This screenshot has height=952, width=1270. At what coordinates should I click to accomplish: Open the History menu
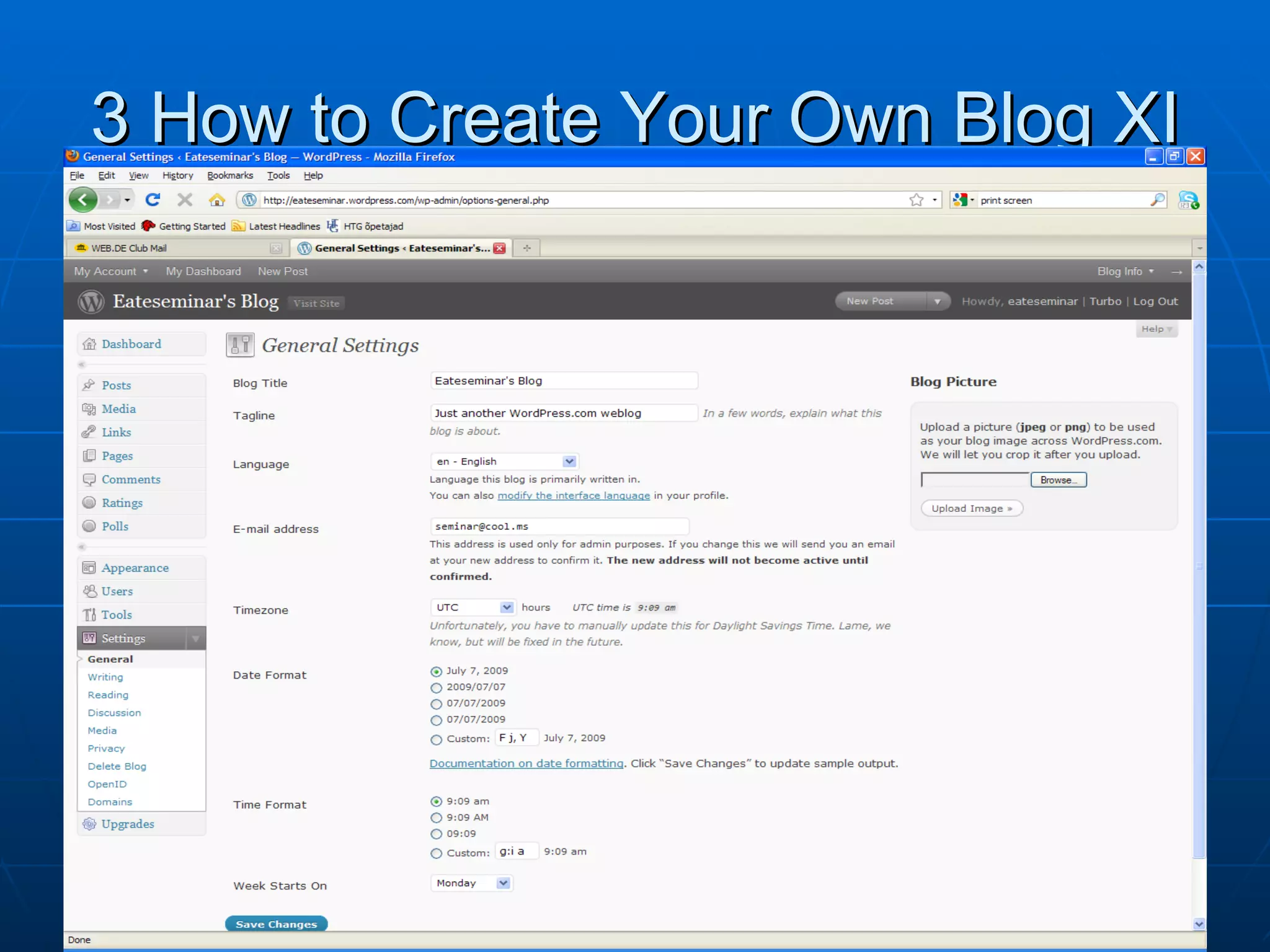(178, 175)
